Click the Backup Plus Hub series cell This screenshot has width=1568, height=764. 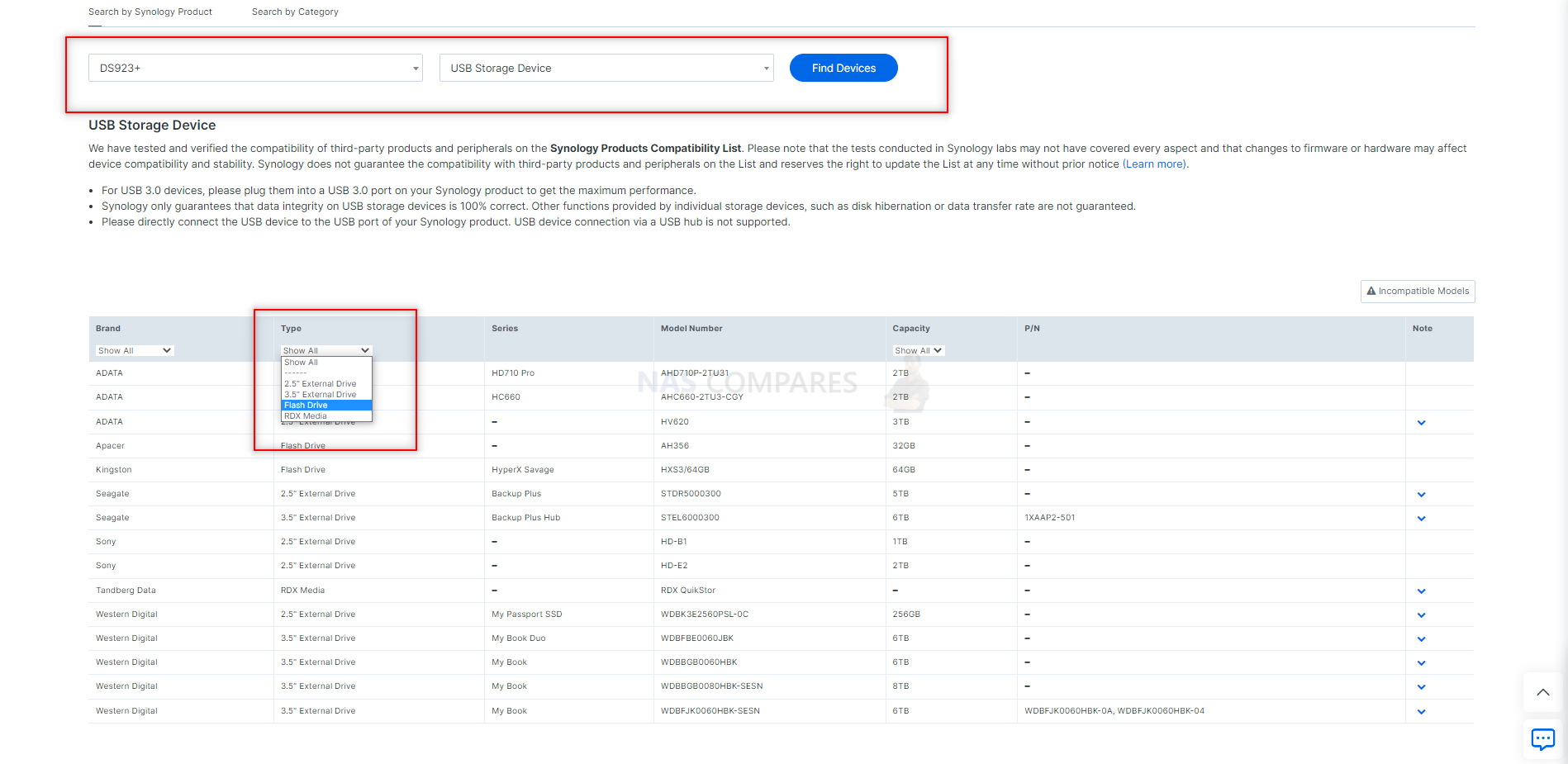tap(525, 518)
